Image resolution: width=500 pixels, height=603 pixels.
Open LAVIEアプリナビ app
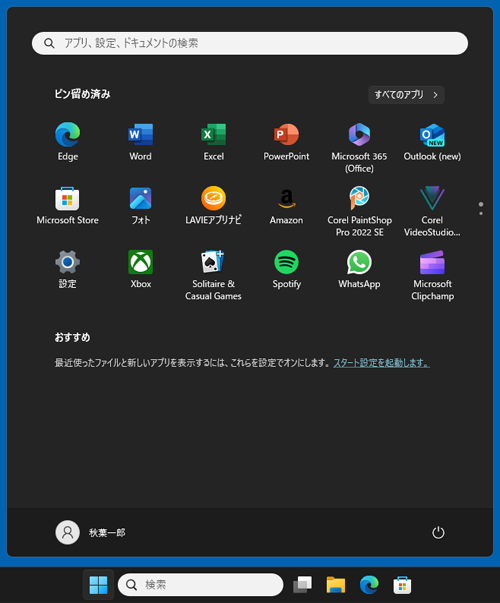pyautogui.click(x=213, y=206)
